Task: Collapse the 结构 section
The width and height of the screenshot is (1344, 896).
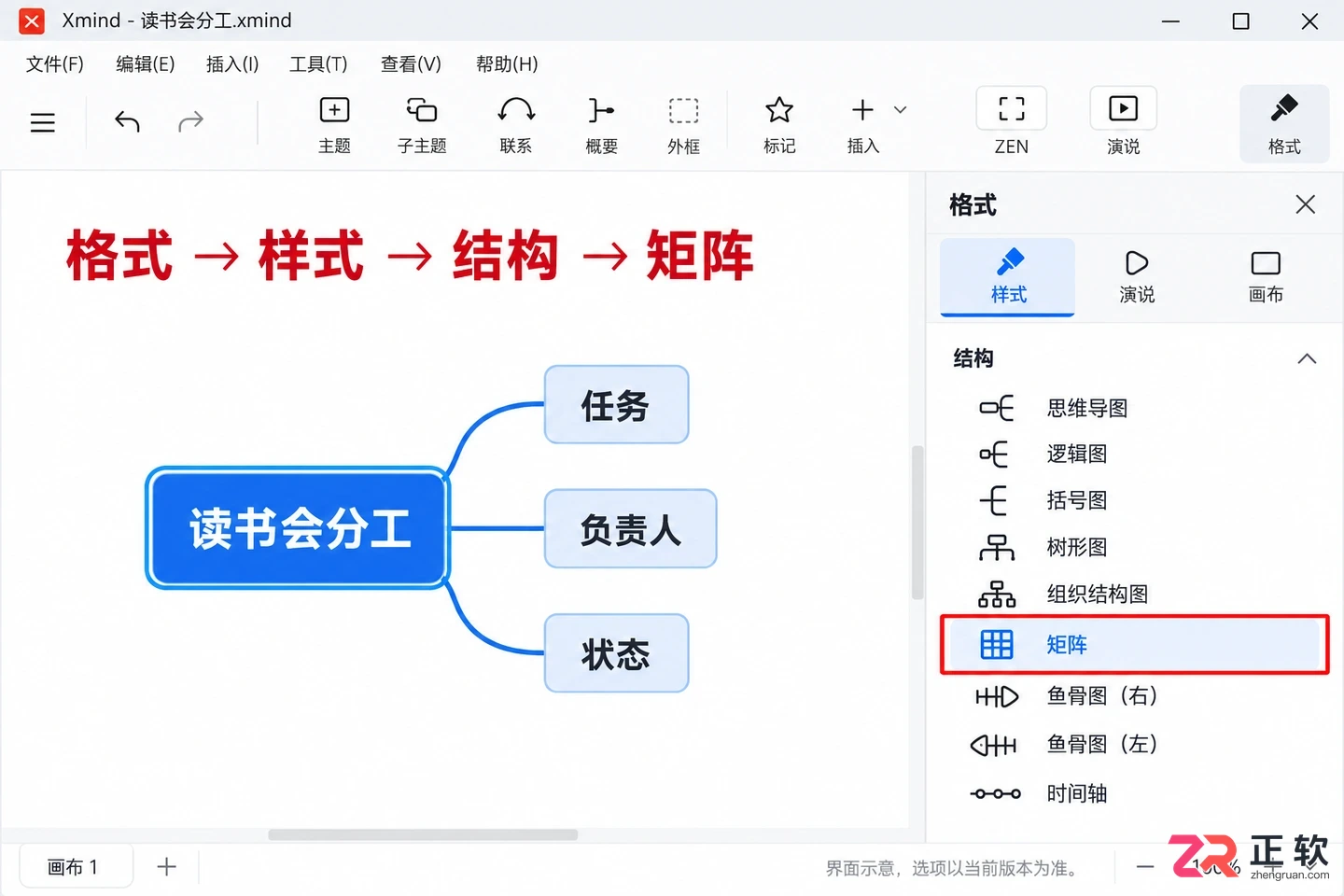Action: click(x=1307, y=358)
